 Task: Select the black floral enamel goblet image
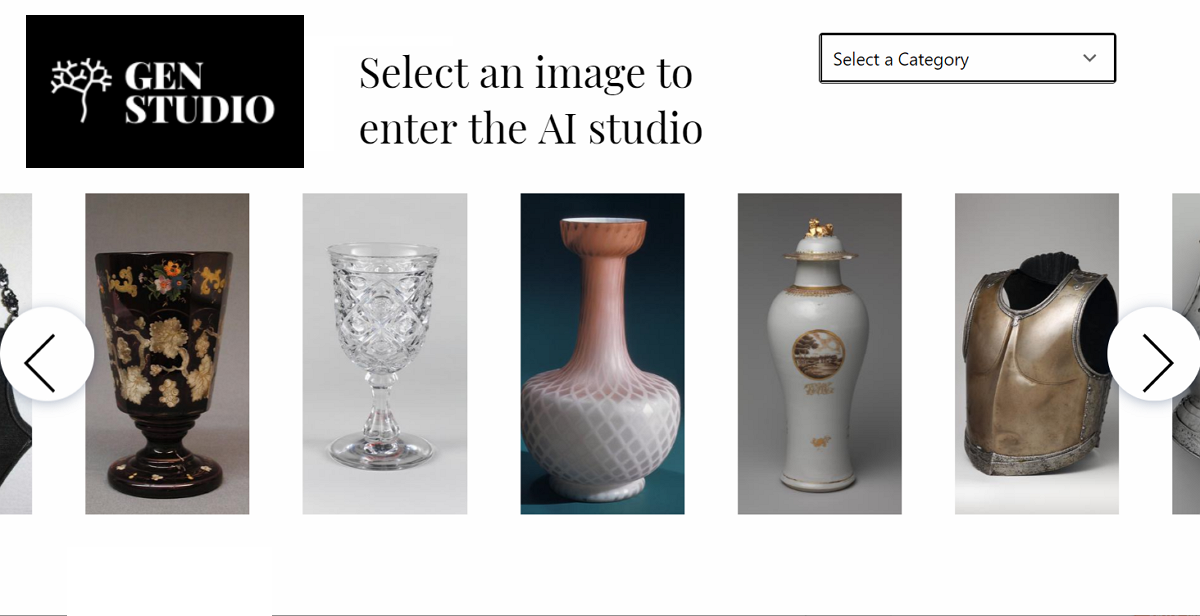[x=167, y=354]
